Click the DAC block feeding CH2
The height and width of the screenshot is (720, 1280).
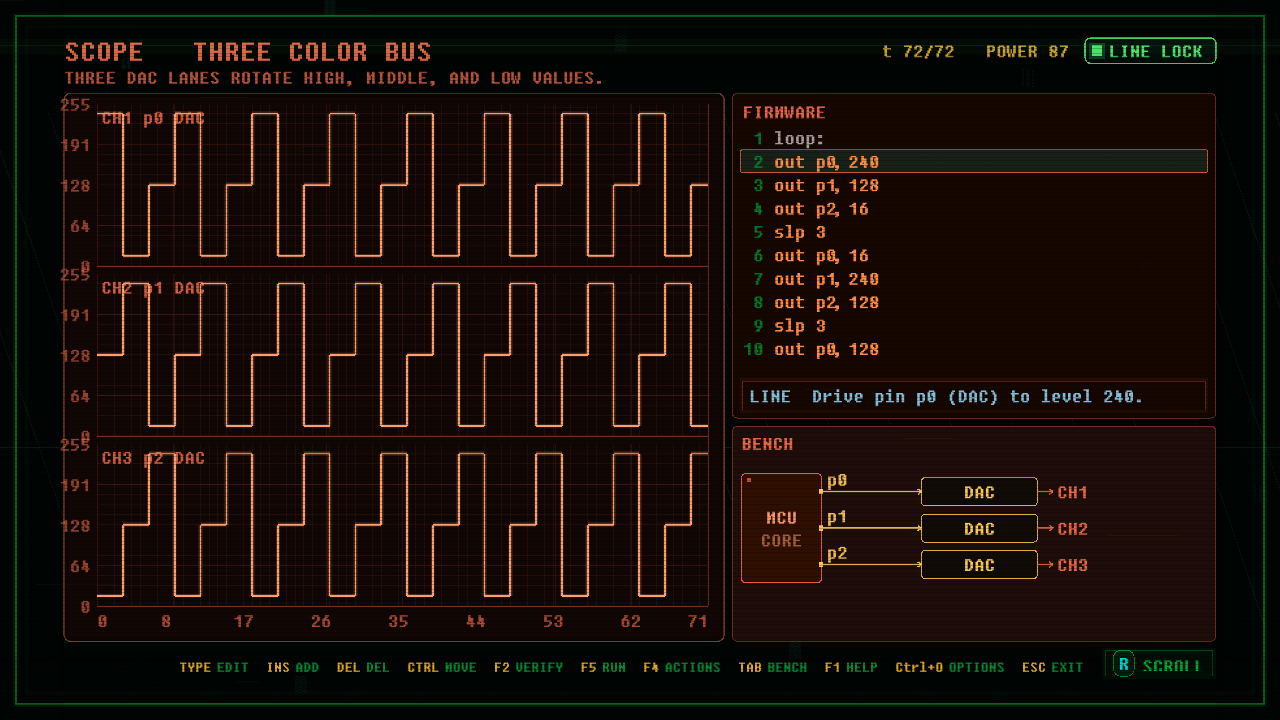[979, 528]
